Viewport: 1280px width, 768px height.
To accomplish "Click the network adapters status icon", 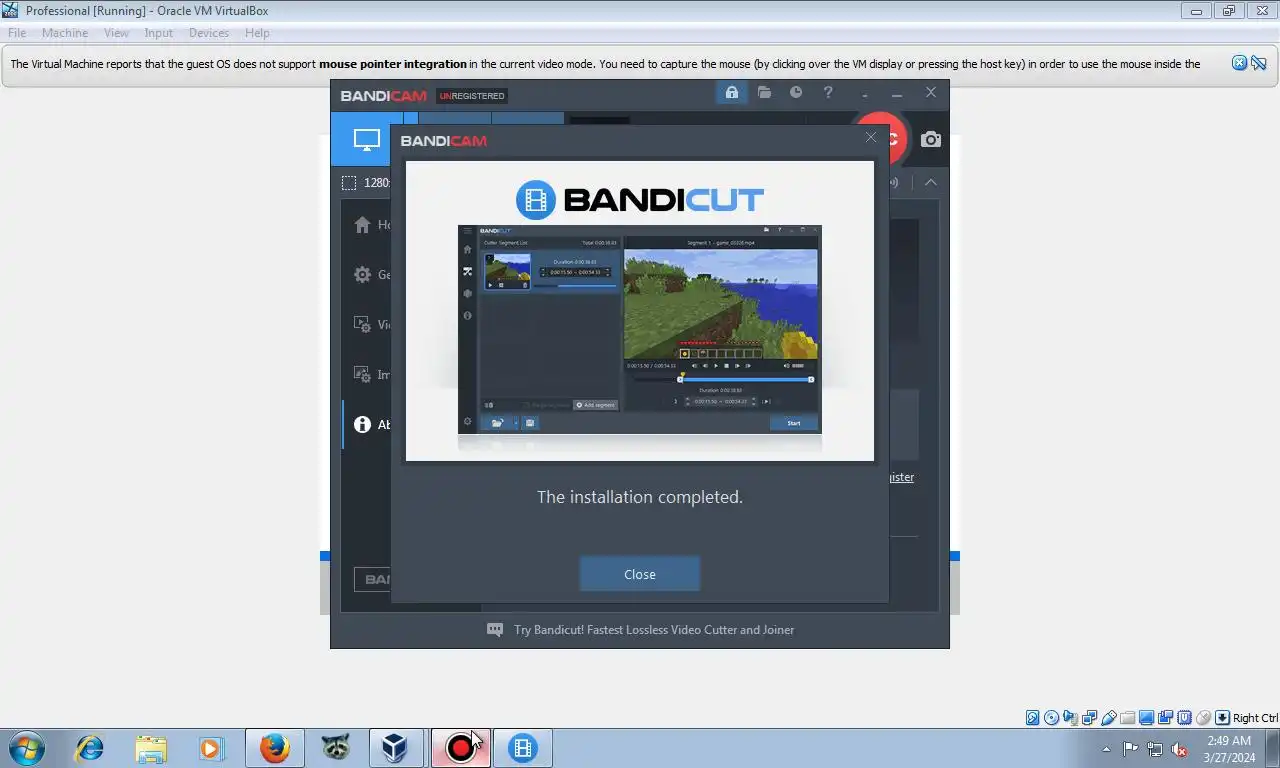I will tap(1090, 718).
